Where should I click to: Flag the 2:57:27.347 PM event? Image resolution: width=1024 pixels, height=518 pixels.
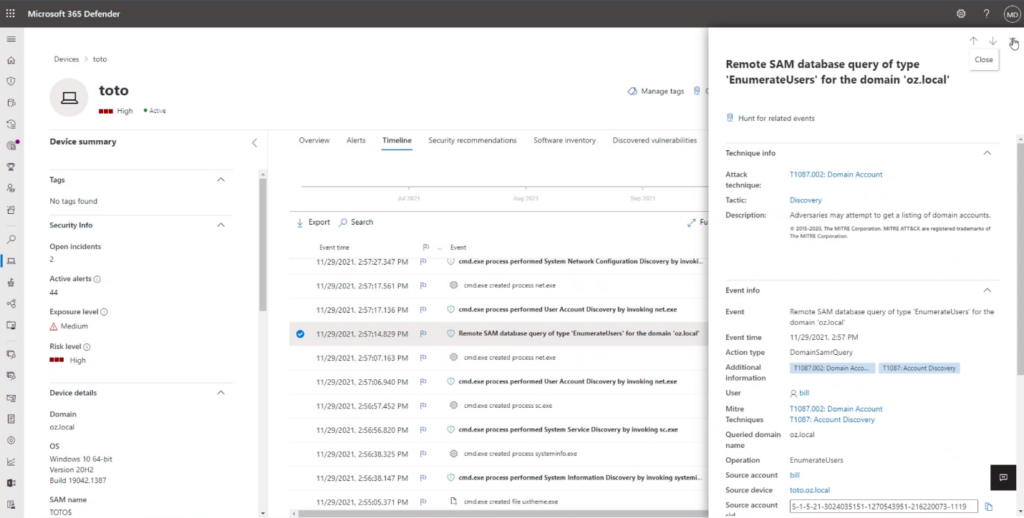[x=423, y=261]
